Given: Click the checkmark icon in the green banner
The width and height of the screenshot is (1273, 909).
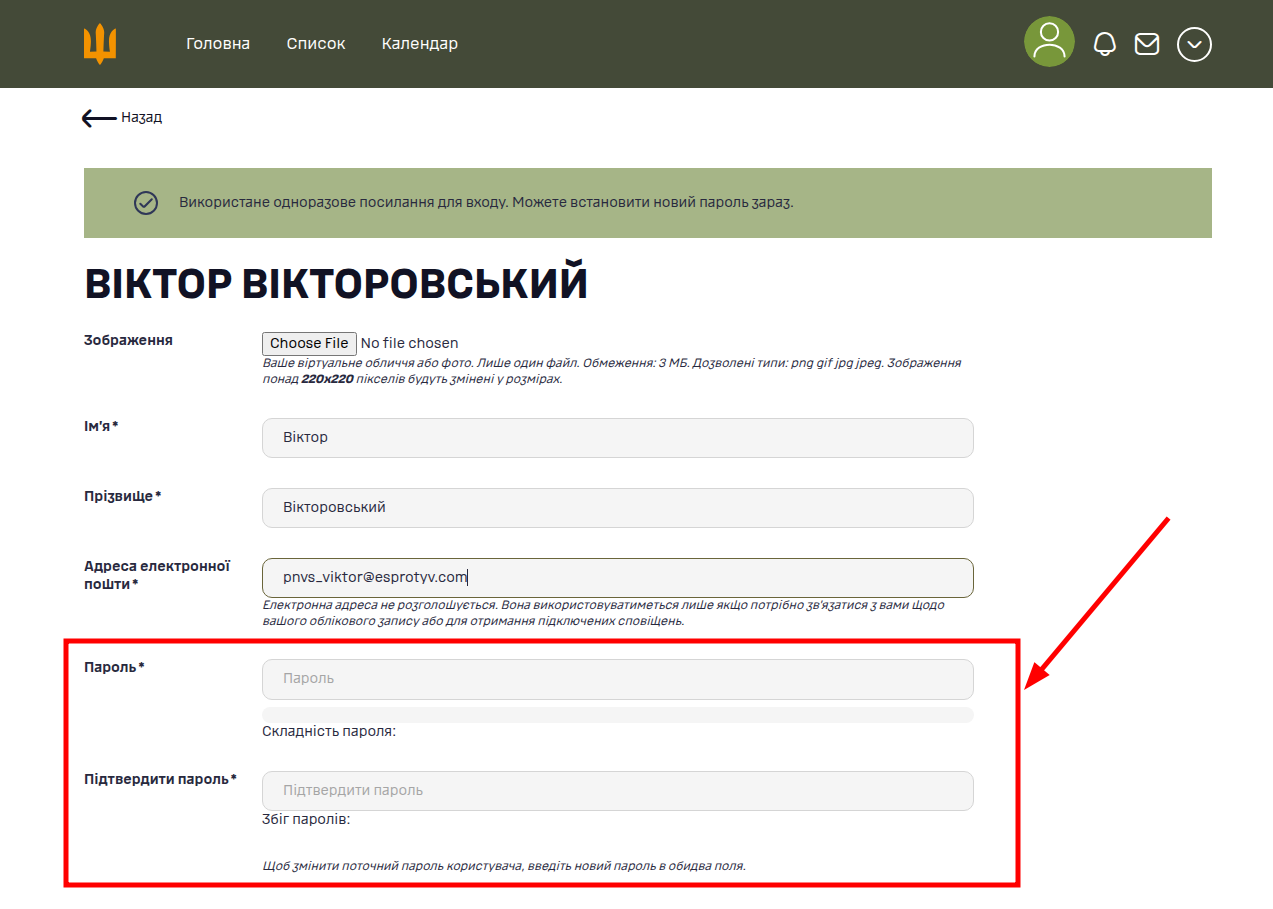Looking at the screenshot, I should point(146,202).
